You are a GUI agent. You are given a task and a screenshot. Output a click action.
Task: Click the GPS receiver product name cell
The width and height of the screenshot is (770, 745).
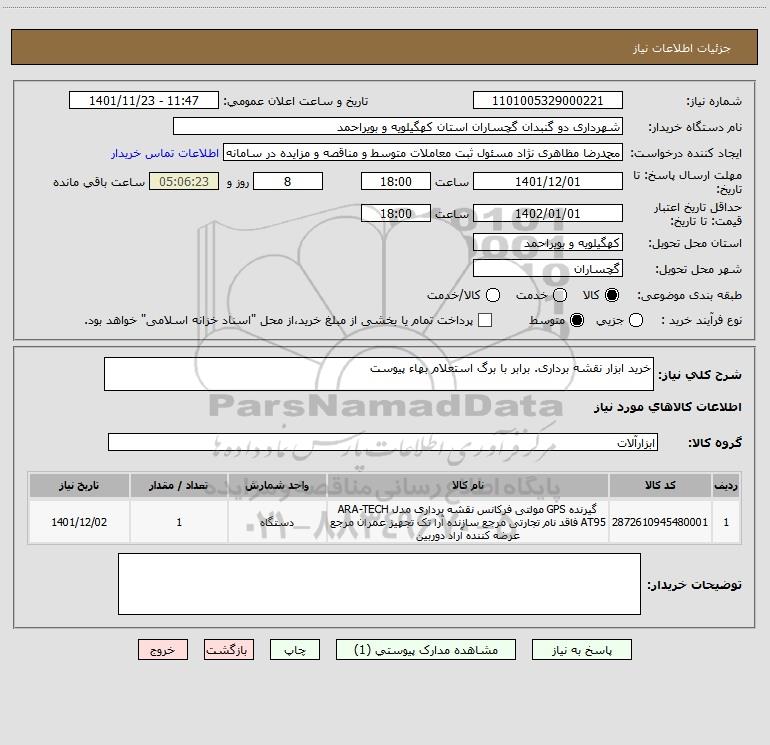pos(468,522)
